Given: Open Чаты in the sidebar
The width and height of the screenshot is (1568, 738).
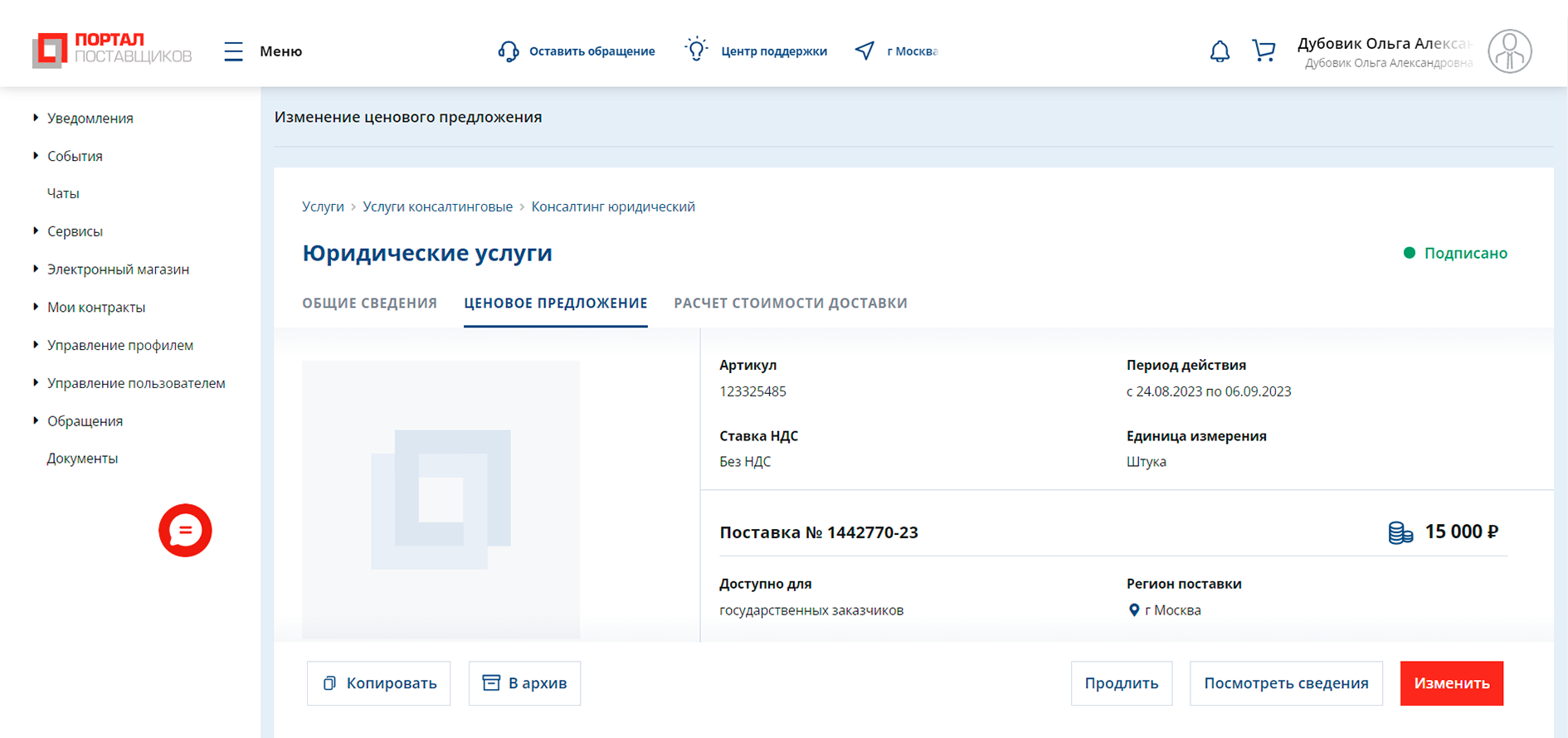Looking at the screenshot, I should pos(63,193).
